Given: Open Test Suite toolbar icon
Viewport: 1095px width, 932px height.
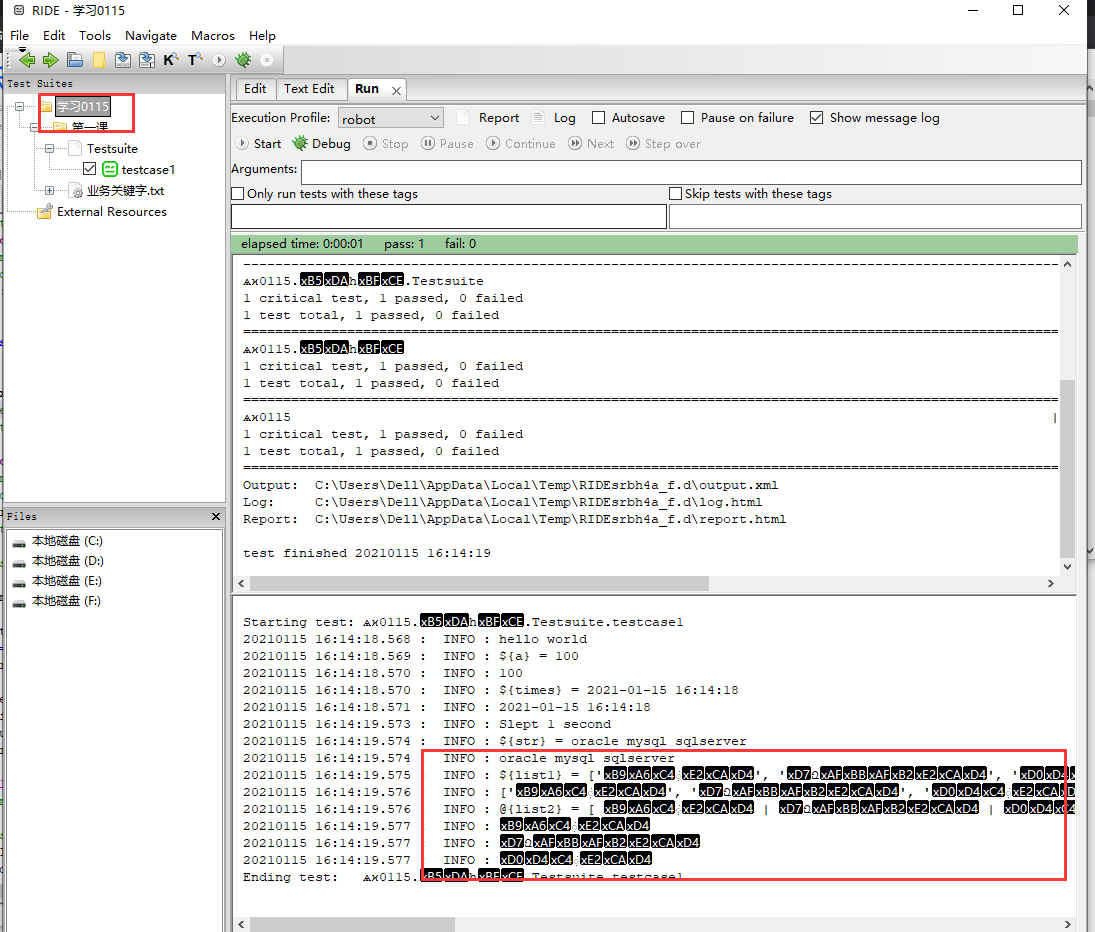Looking at the screenshot, I should coord(75,60).
